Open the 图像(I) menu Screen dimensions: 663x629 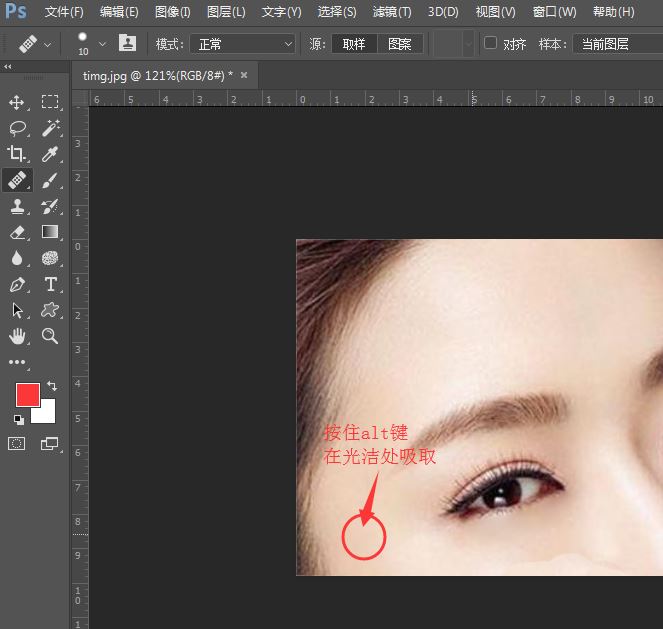pyautogui.click(x=173, y=12)
